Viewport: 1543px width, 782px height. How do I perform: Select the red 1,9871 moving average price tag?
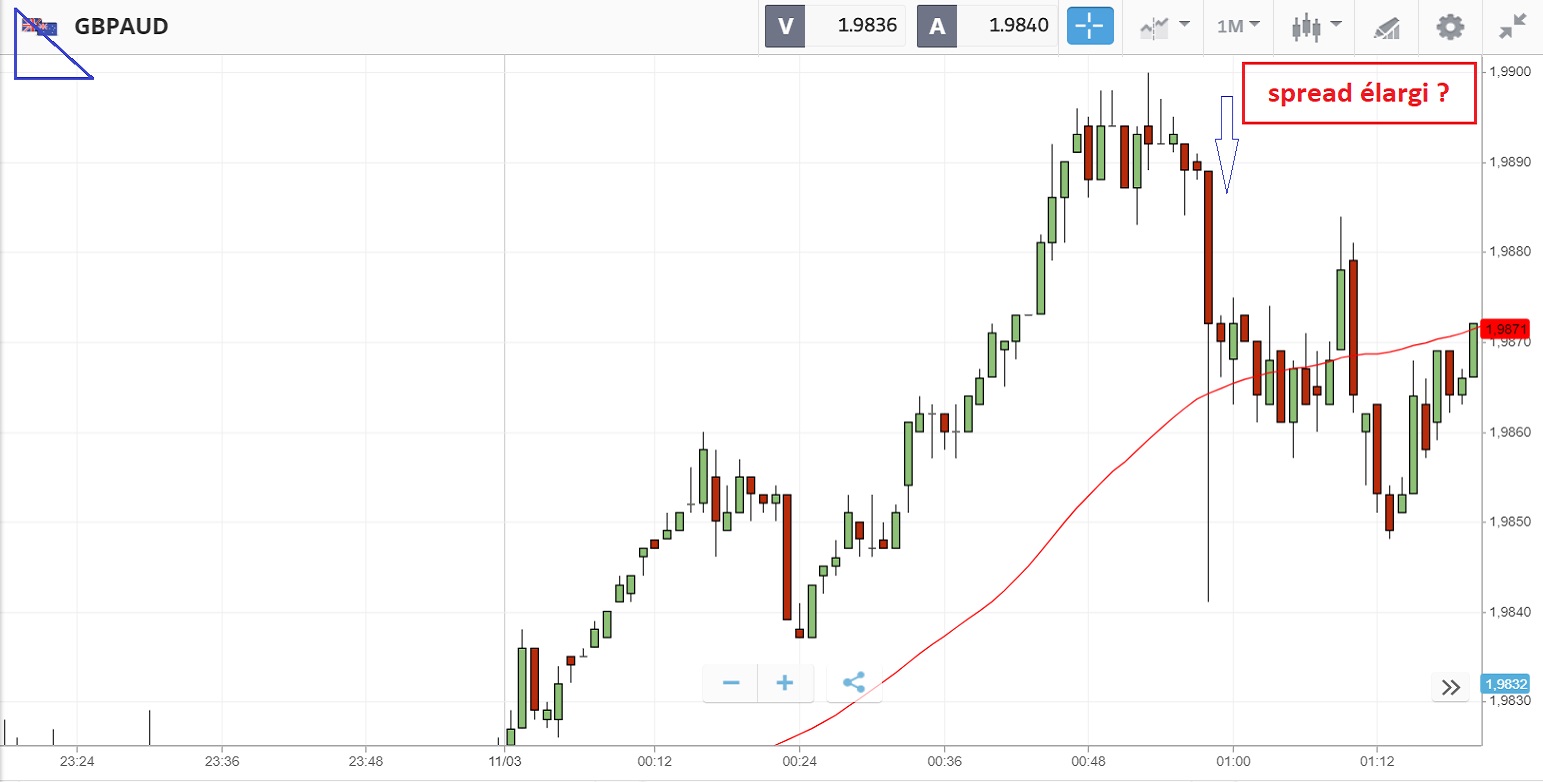pos(1506,329)
